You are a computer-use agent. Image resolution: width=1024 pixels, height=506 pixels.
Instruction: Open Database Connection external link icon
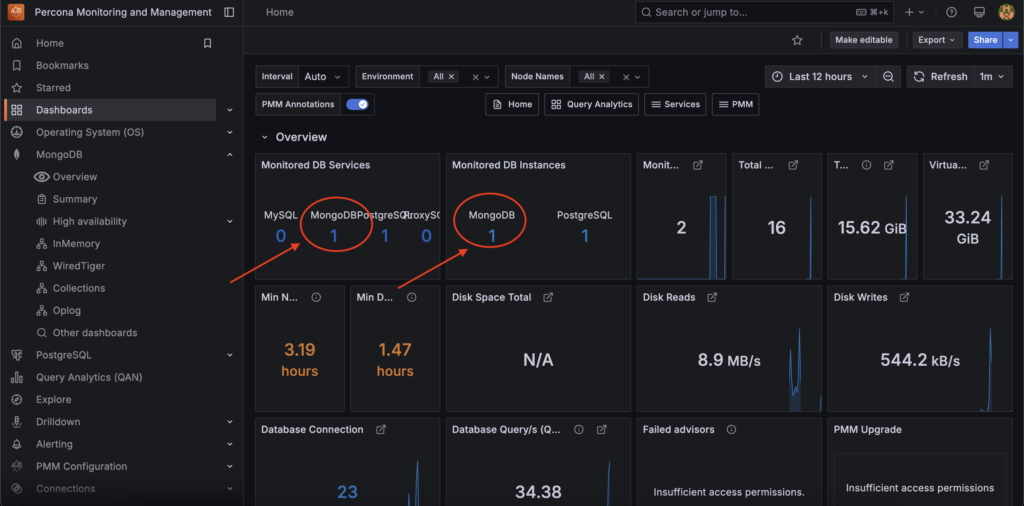point(381,430)
